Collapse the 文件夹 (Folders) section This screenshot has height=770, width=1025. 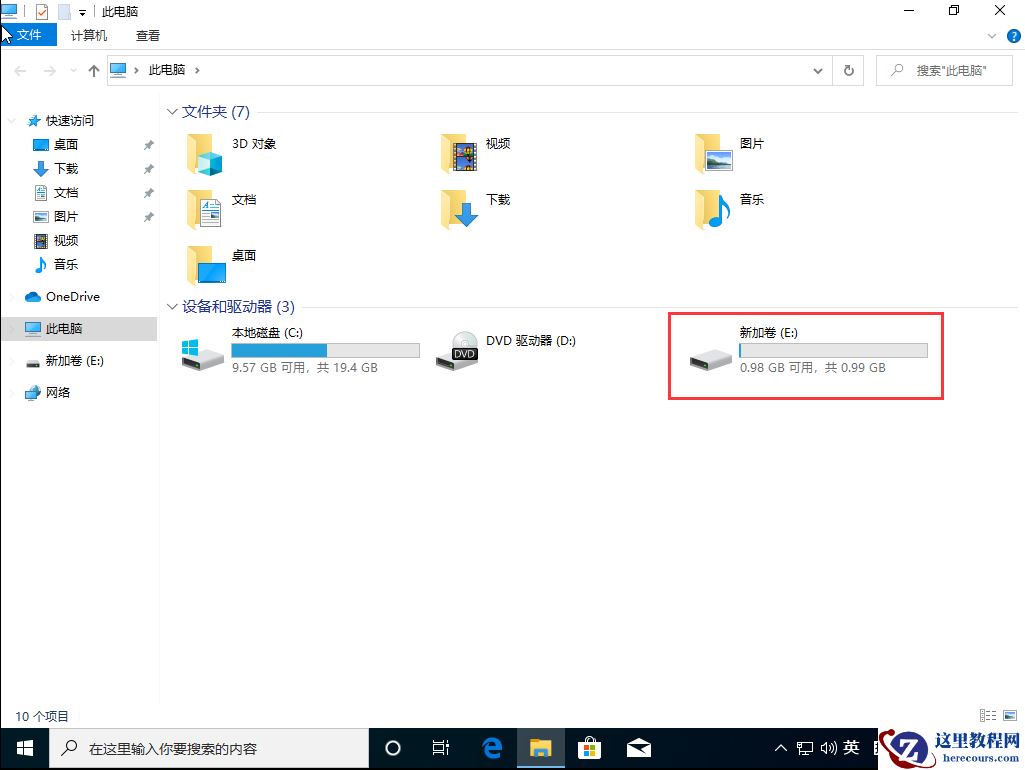172,112
